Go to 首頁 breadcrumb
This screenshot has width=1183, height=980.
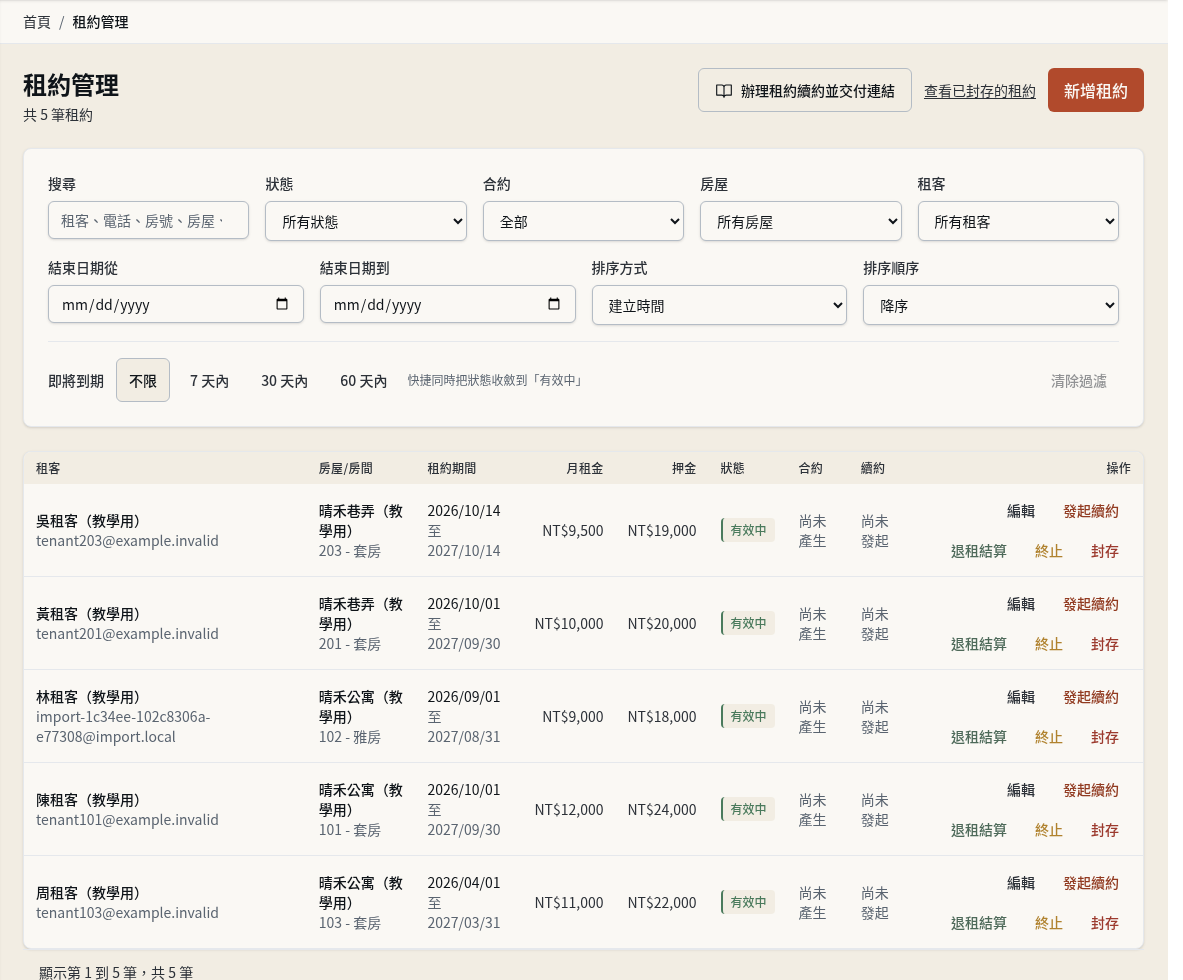point(36,22)
